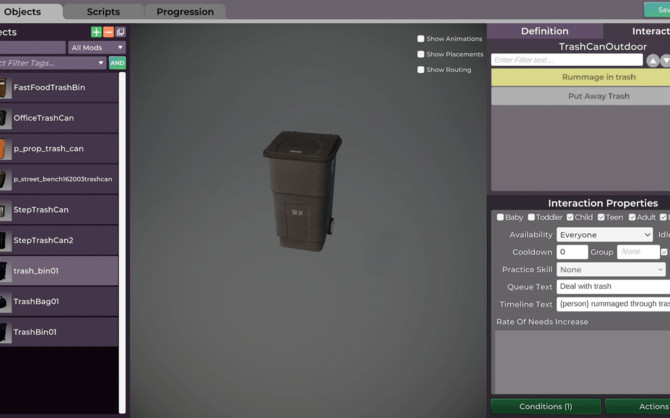Select the Put Away Trash interaction

coord(581,96)
